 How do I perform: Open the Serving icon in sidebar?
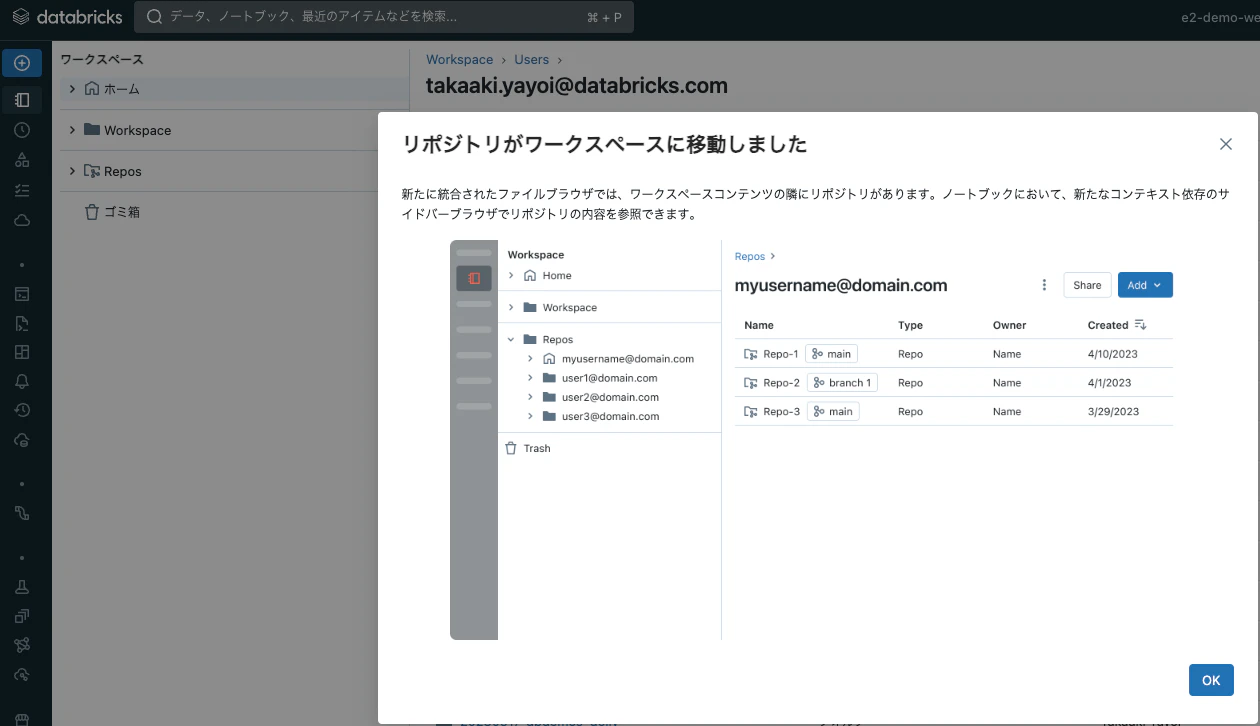[22, 674]
